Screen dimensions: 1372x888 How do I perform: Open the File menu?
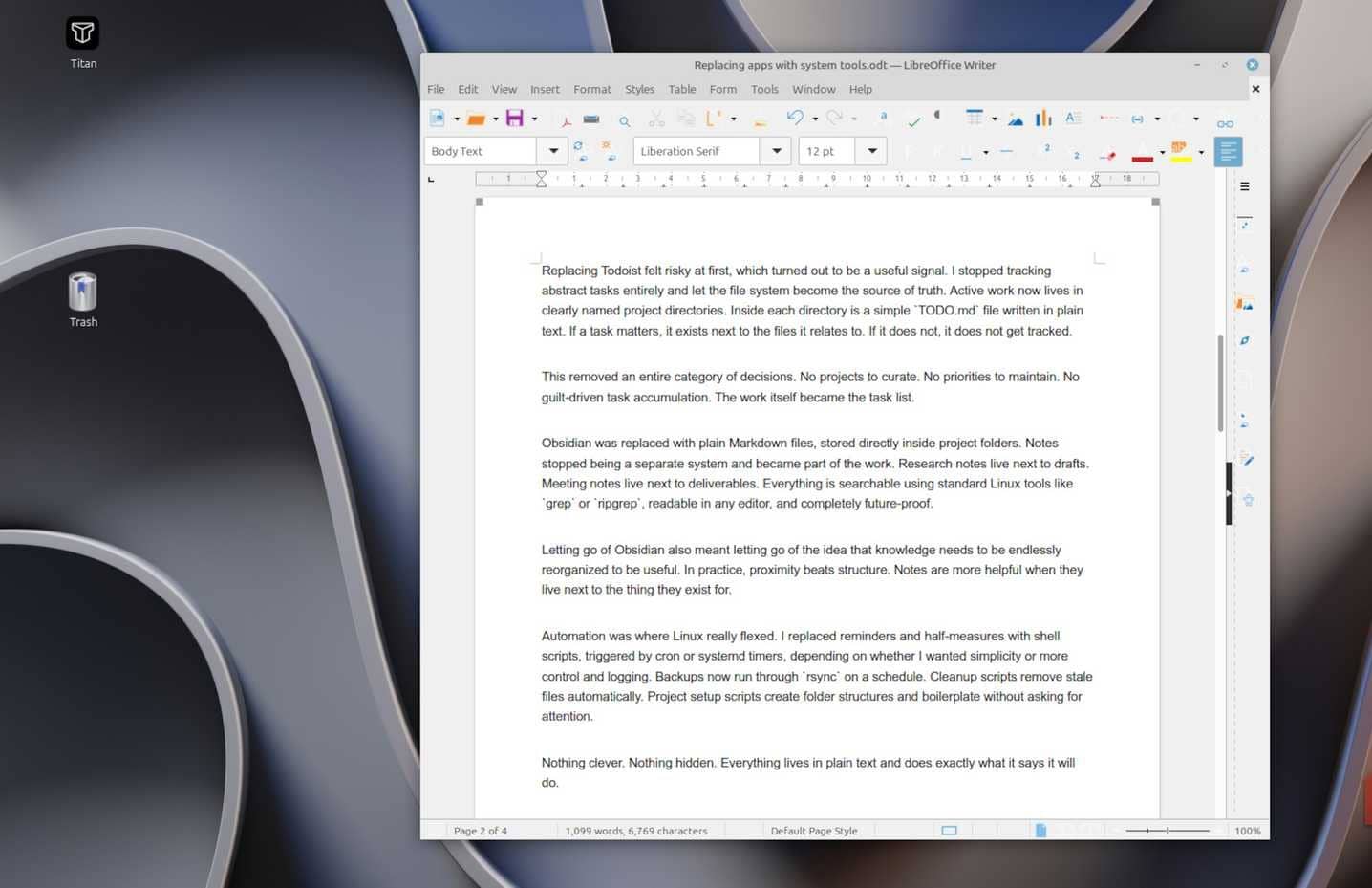coord(436,89)
